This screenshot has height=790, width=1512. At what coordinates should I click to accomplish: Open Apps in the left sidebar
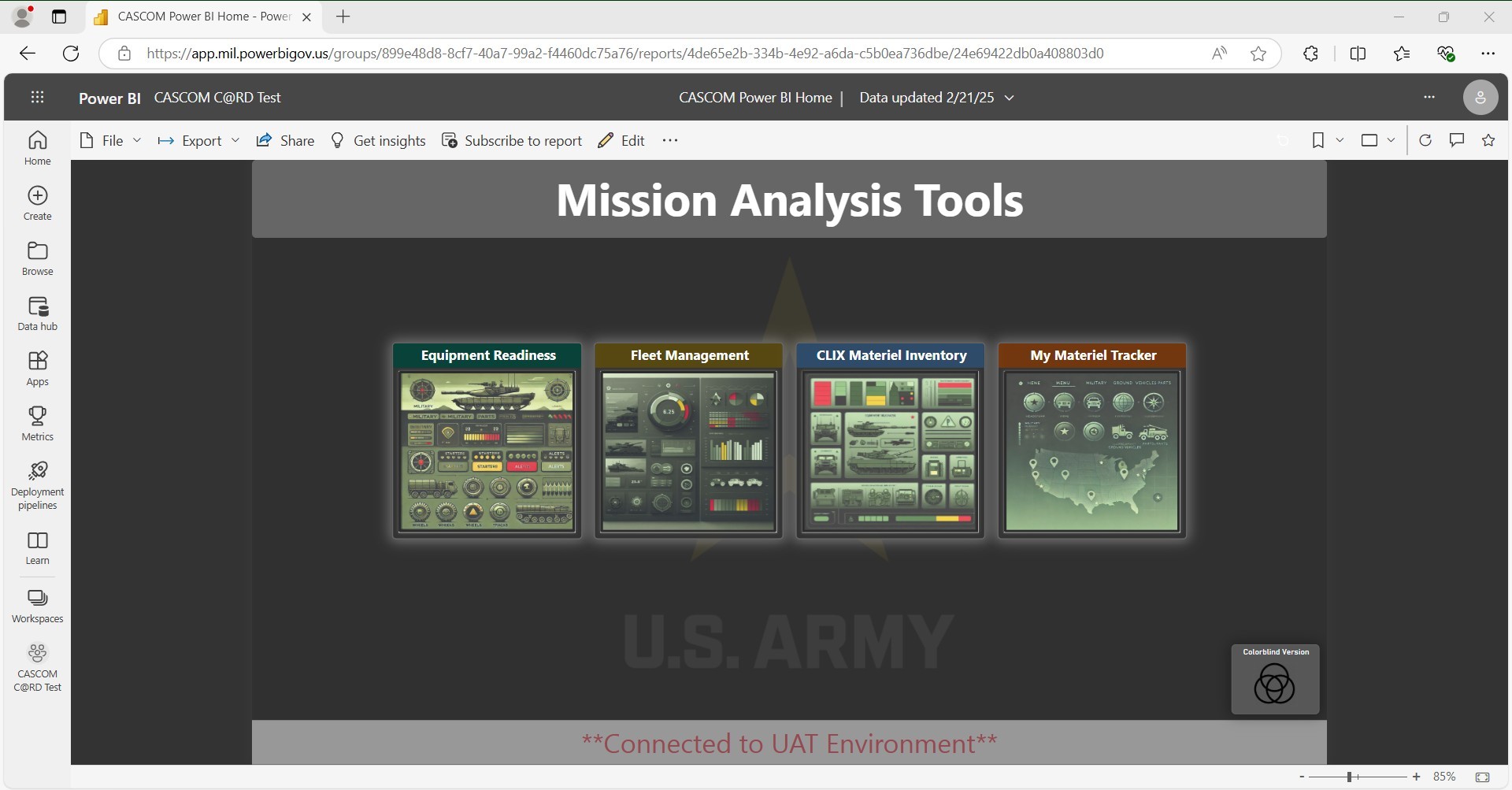click(37, 369)
